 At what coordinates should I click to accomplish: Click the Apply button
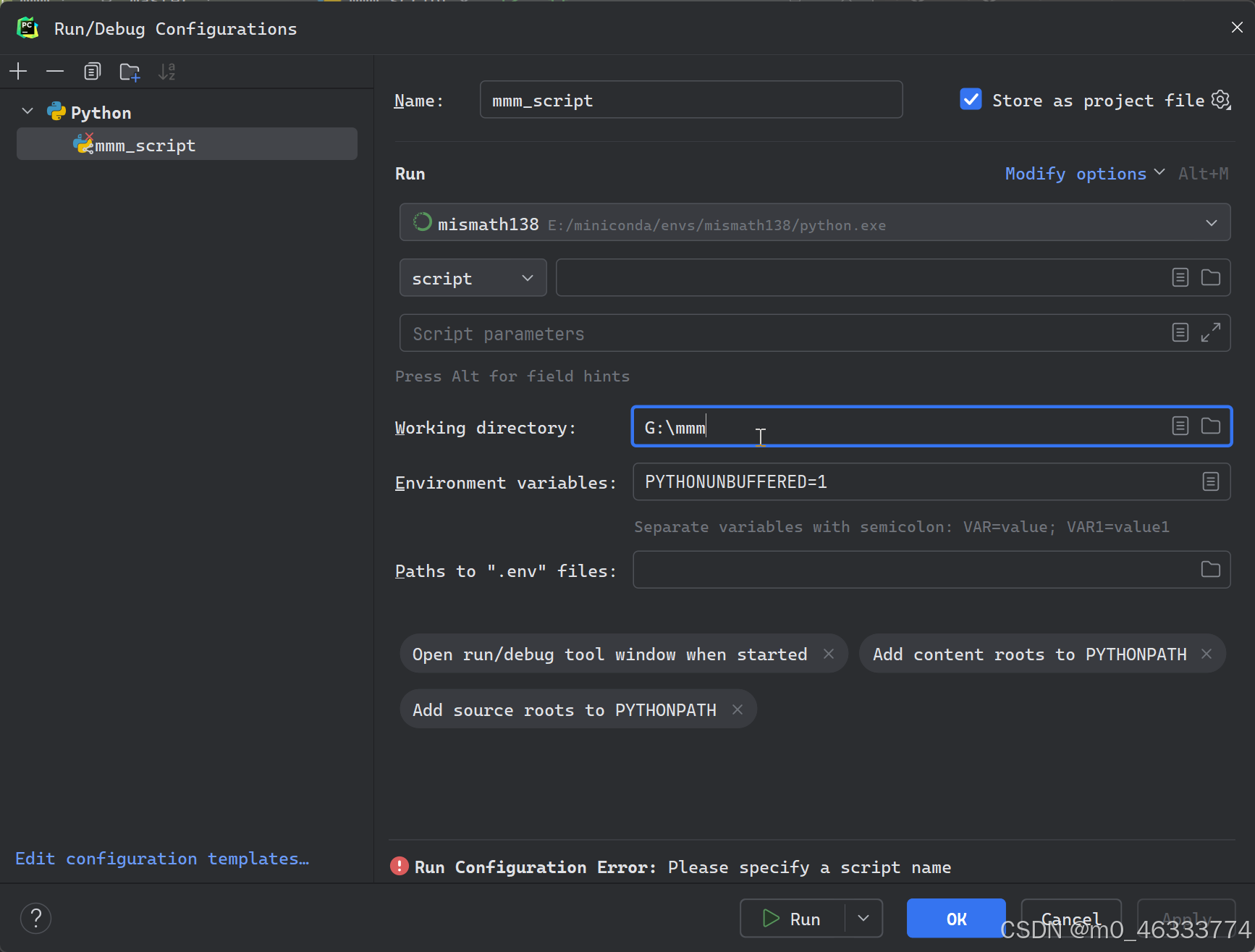(x=1186, y=918)
